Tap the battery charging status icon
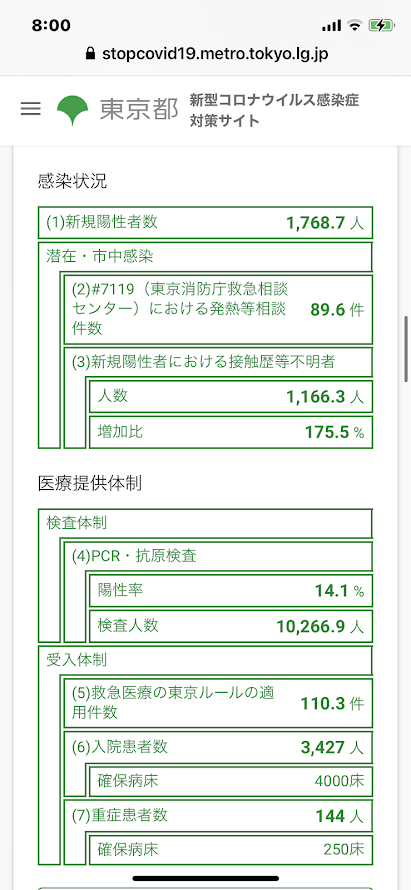The image size is (411, 890). [x=380, y=26]
